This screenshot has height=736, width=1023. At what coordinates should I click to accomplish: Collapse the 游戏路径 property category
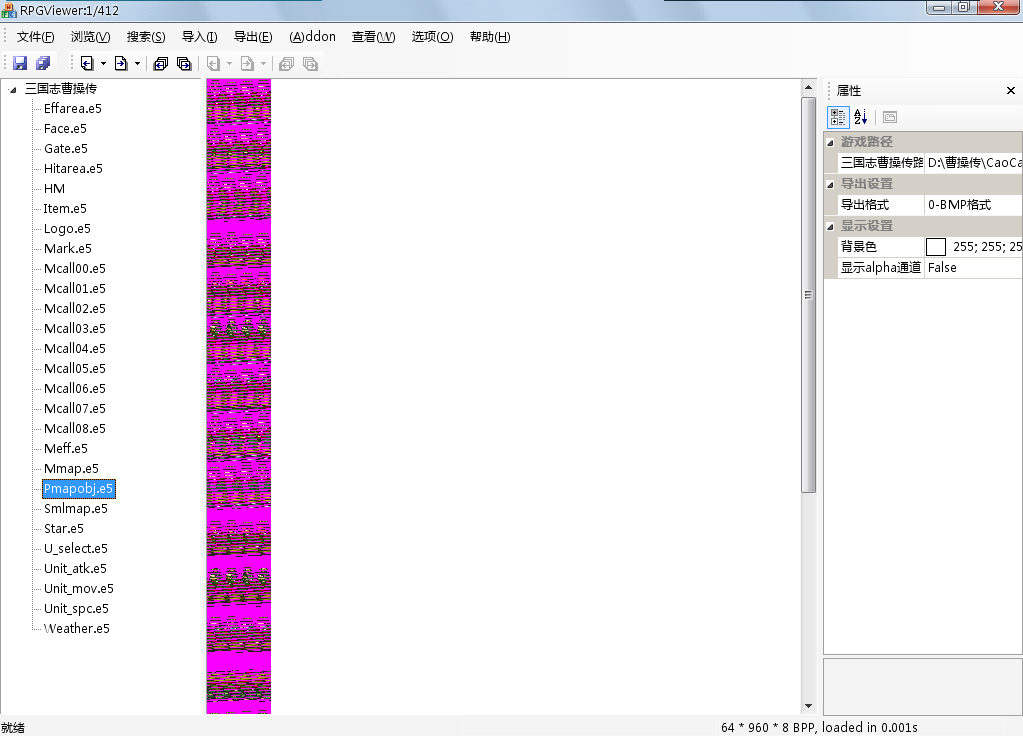pos(830,142)
